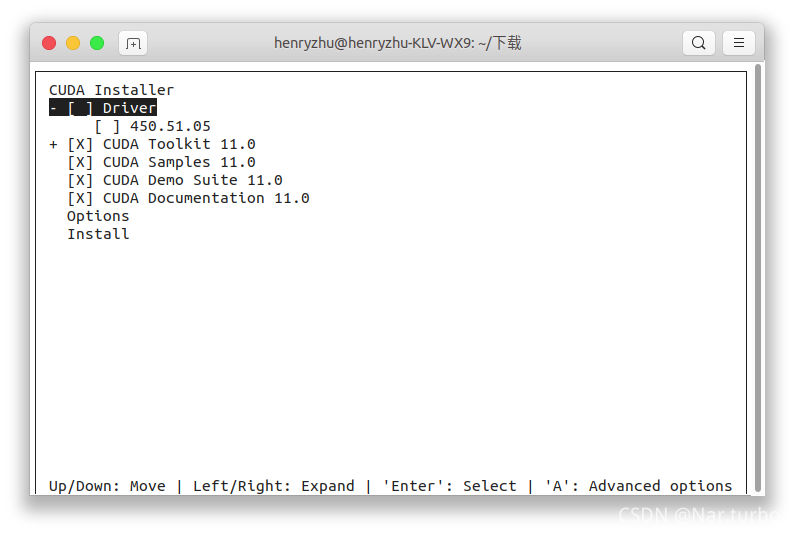Click the CUDA Installer heading text
The height and width of the screenshot is (534, 796).
click(x=111, y=90)
